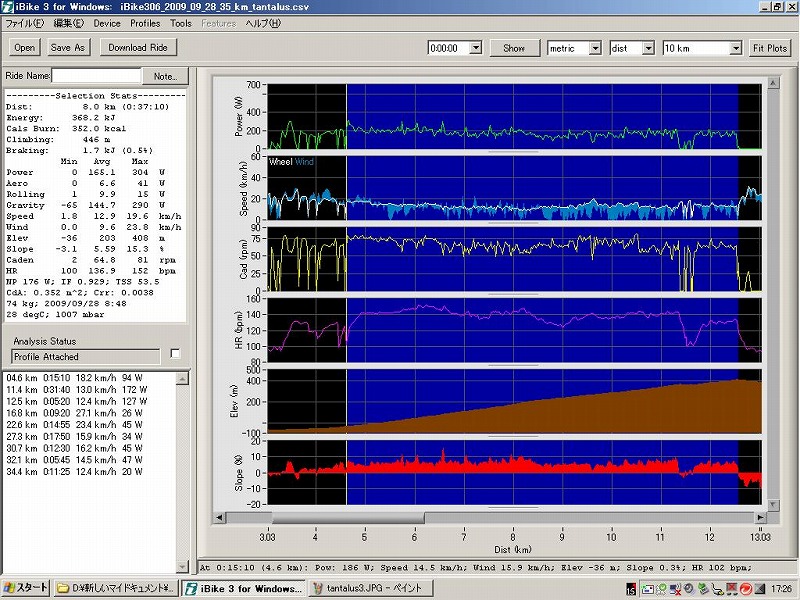The image size is (800, 600).
Task: Open the Tools menu
Action: click(x=181, y=22)
